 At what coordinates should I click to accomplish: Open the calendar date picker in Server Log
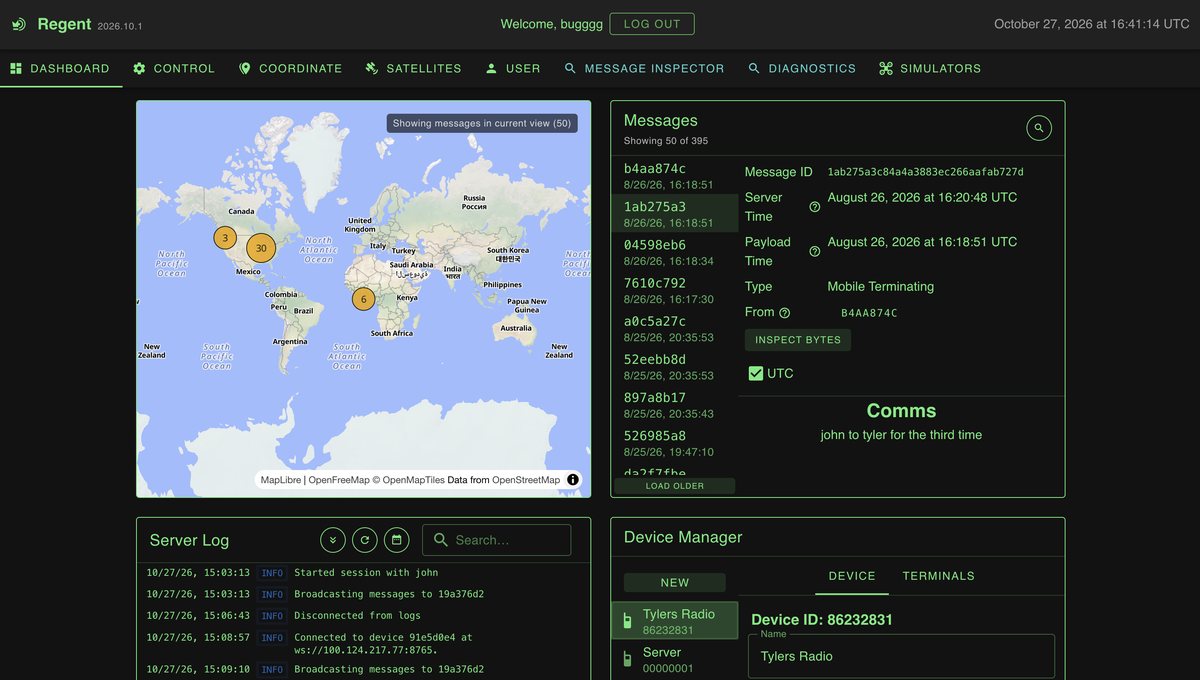coord(397,540)
